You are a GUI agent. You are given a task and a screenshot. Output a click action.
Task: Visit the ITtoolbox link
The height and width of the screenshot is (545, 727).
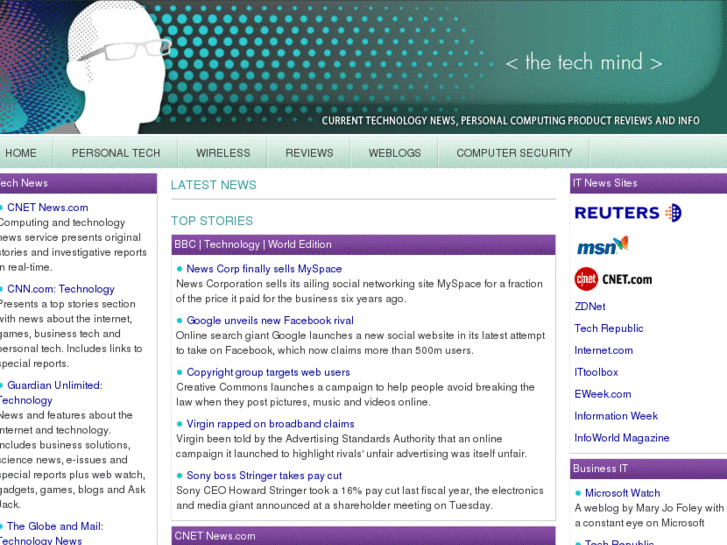(x=596, y=372)
